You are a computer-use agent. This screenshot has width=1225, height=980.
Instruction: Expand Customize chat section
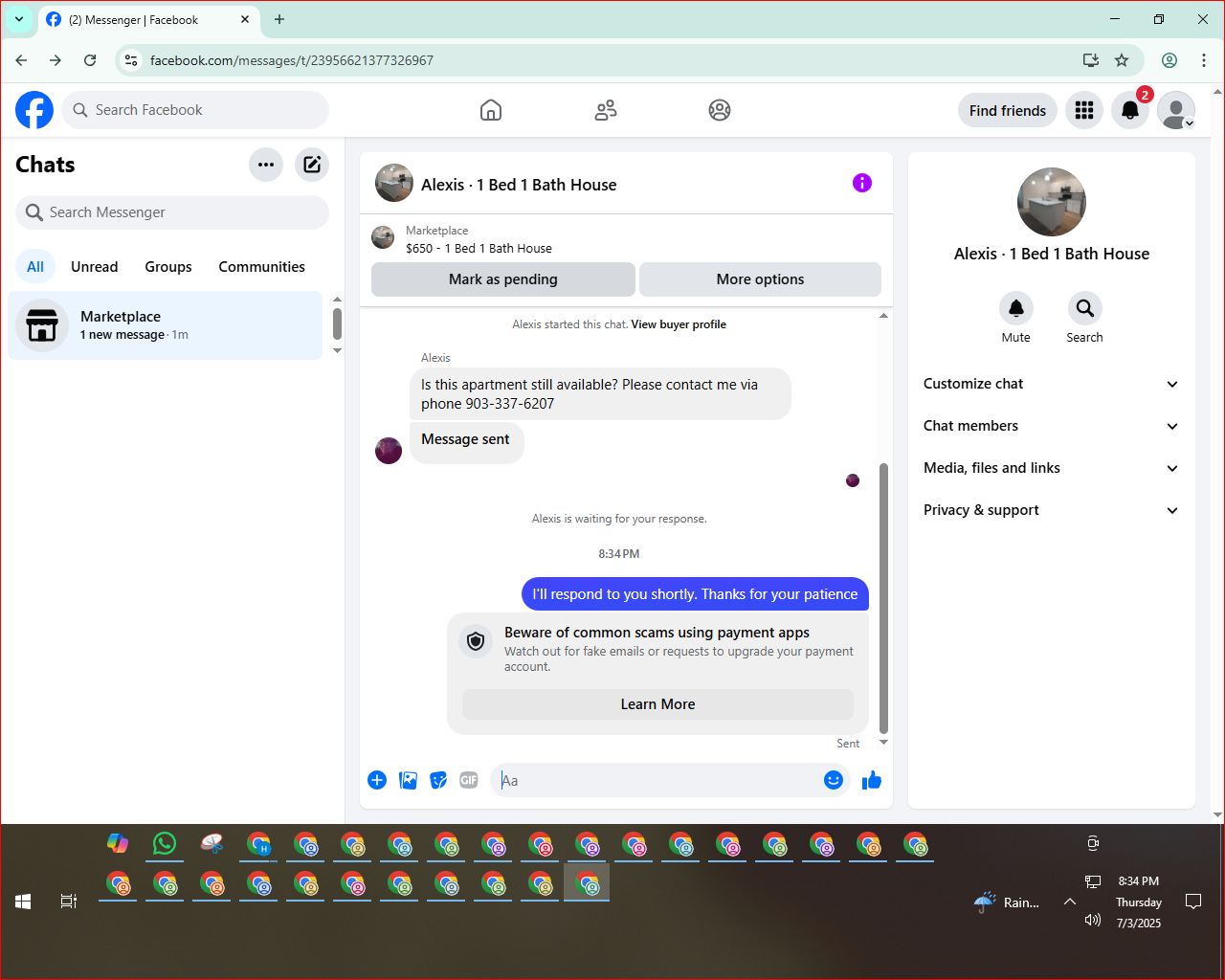point(1051,384)
